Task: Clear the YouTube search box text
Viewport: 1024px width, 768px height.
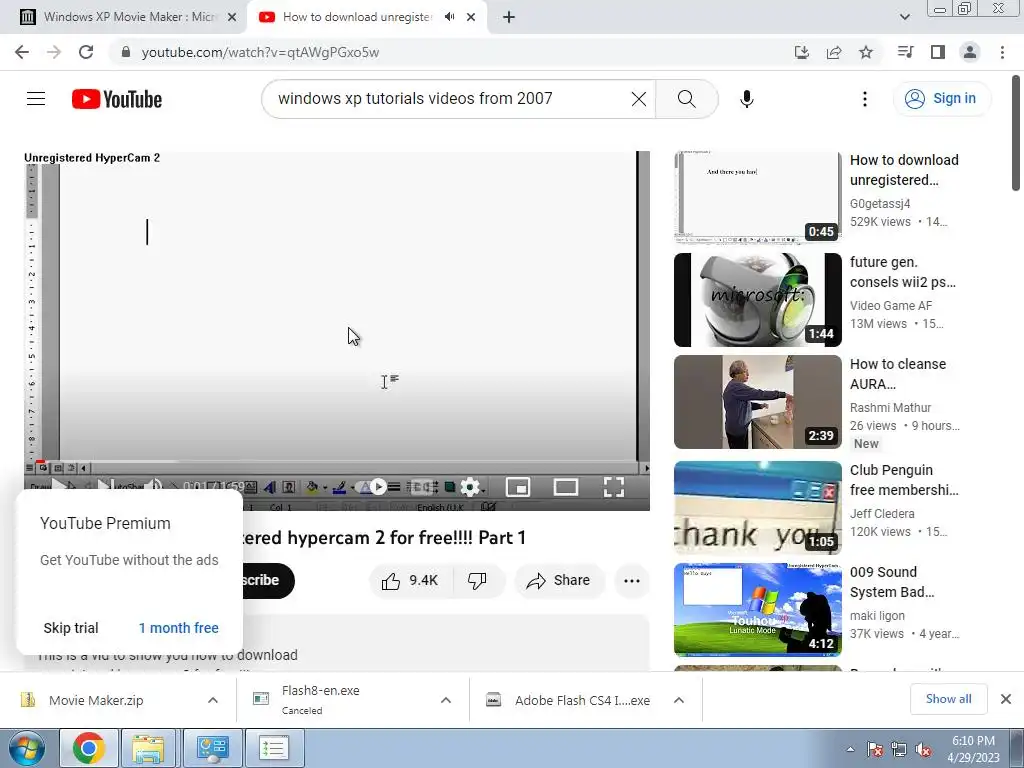Action: 639,99
